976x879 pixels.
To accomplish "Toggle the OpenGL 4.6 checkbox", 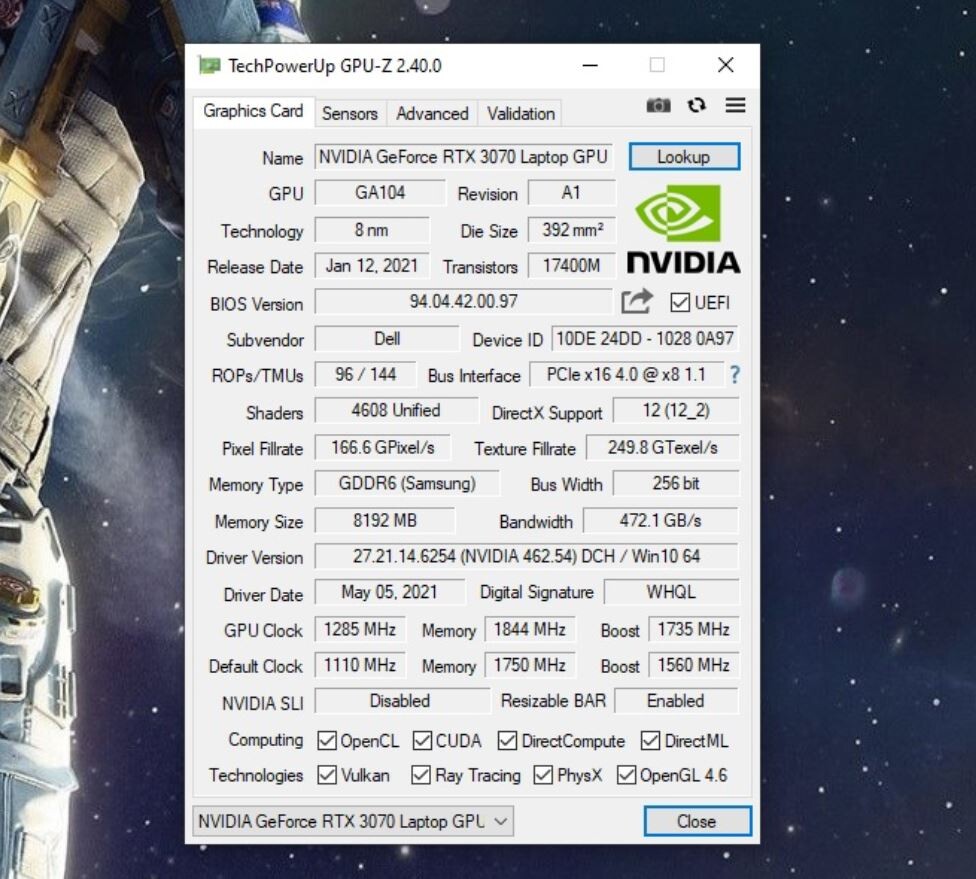I will [x=626, y=775].
